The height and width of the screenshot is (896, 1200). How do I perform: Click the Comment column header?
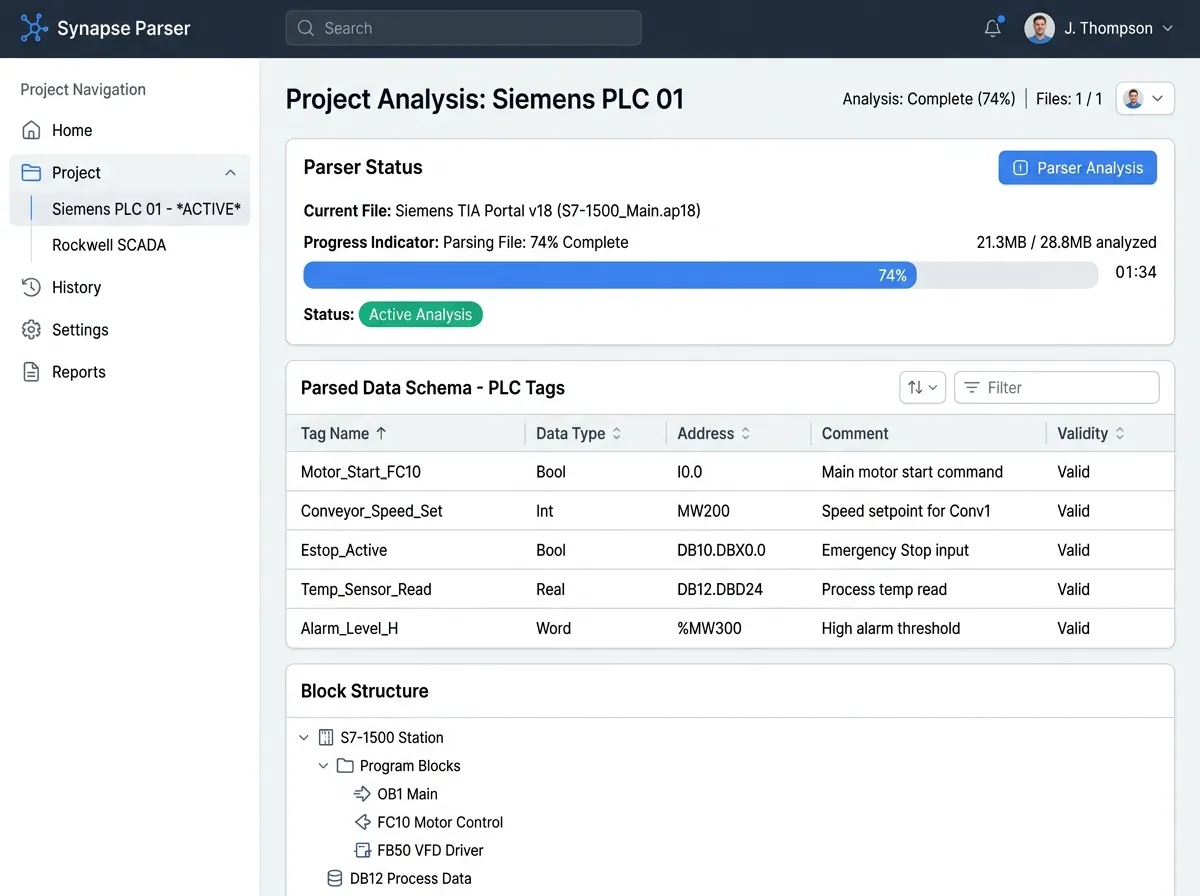click(x=855, y=433)
